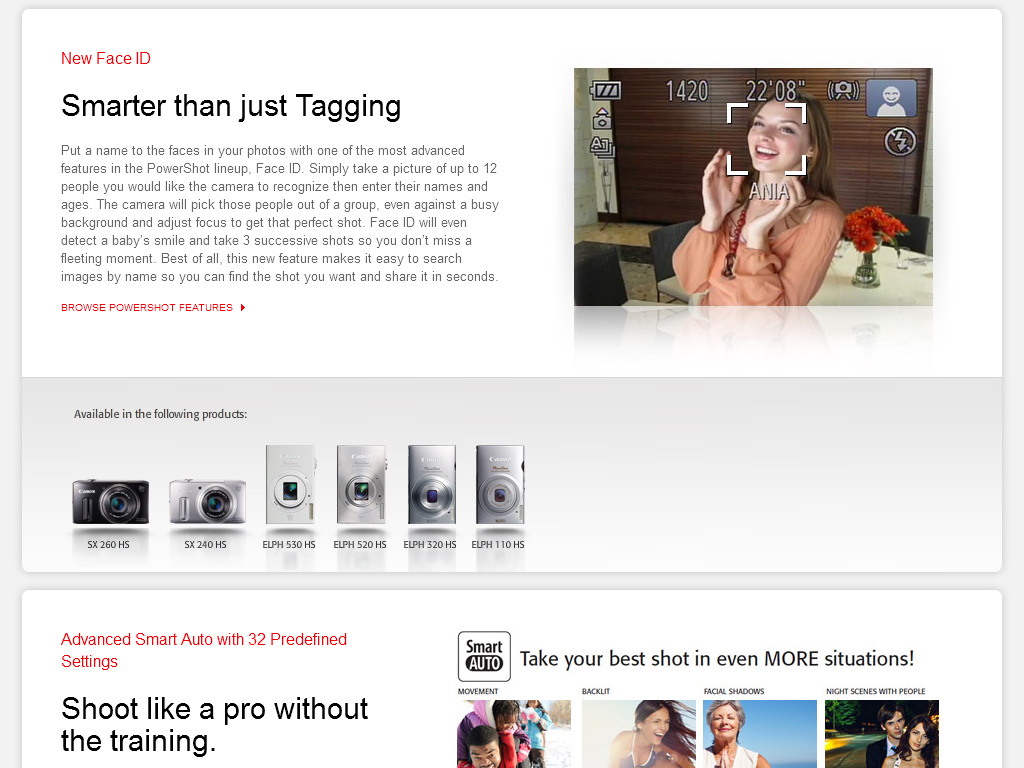Click the face detection frame on woman's face
The width and height of the screenshot is (1024, 768).
[767, 138]
